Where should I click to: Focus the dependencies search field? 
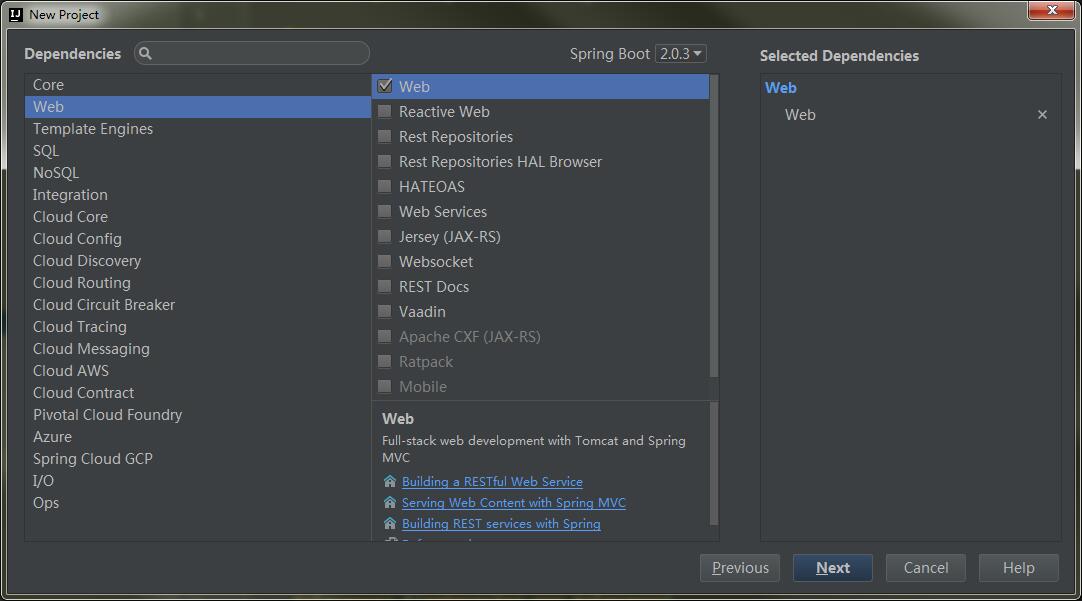pos(252,53)
